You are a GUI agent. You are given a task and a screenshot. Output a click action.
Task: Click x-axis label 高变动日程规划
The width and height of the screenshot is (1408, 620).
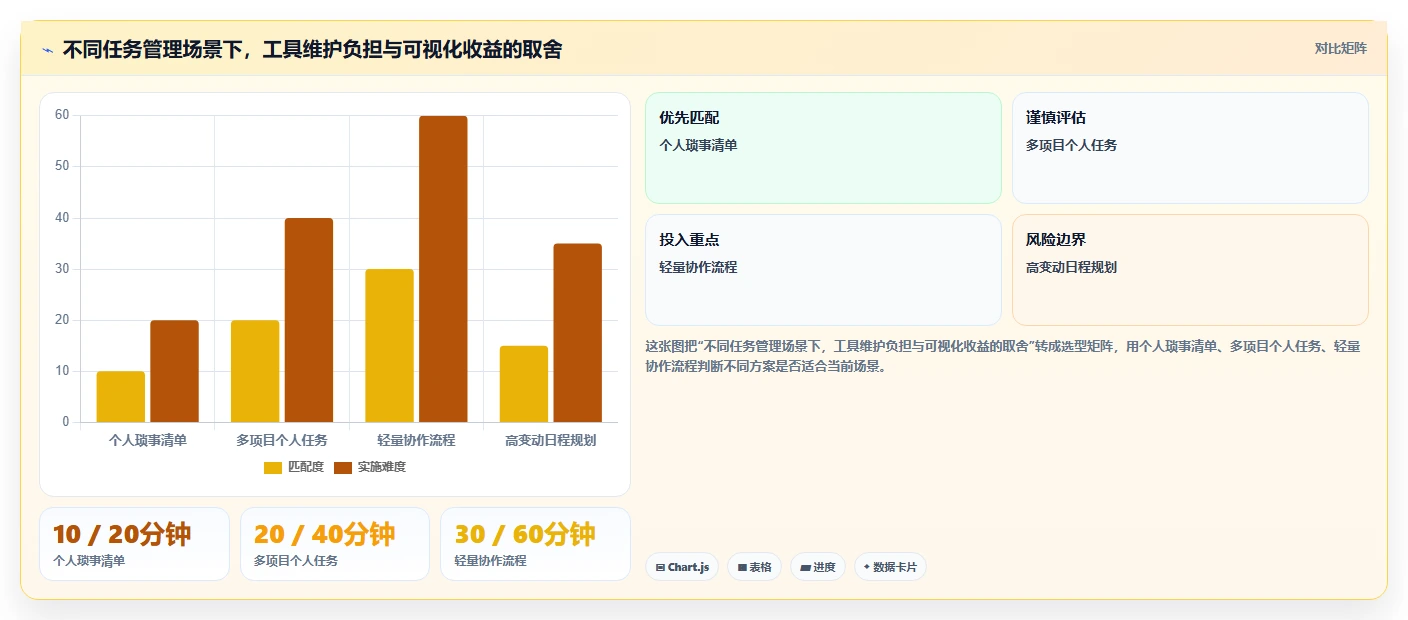(x=551, y=440)
